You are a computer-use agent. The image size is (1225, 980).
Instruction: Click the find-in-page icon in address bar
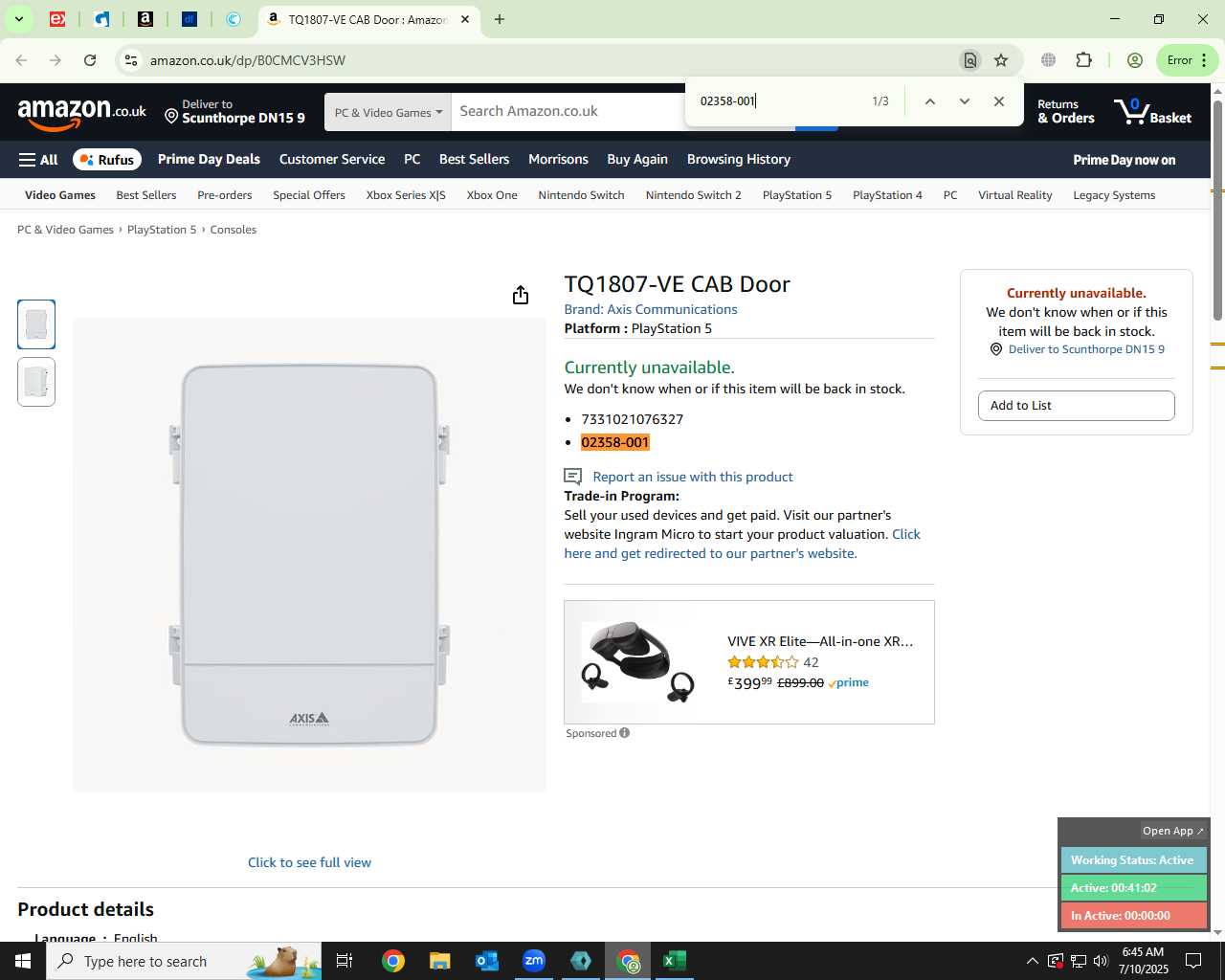(970, 60)
